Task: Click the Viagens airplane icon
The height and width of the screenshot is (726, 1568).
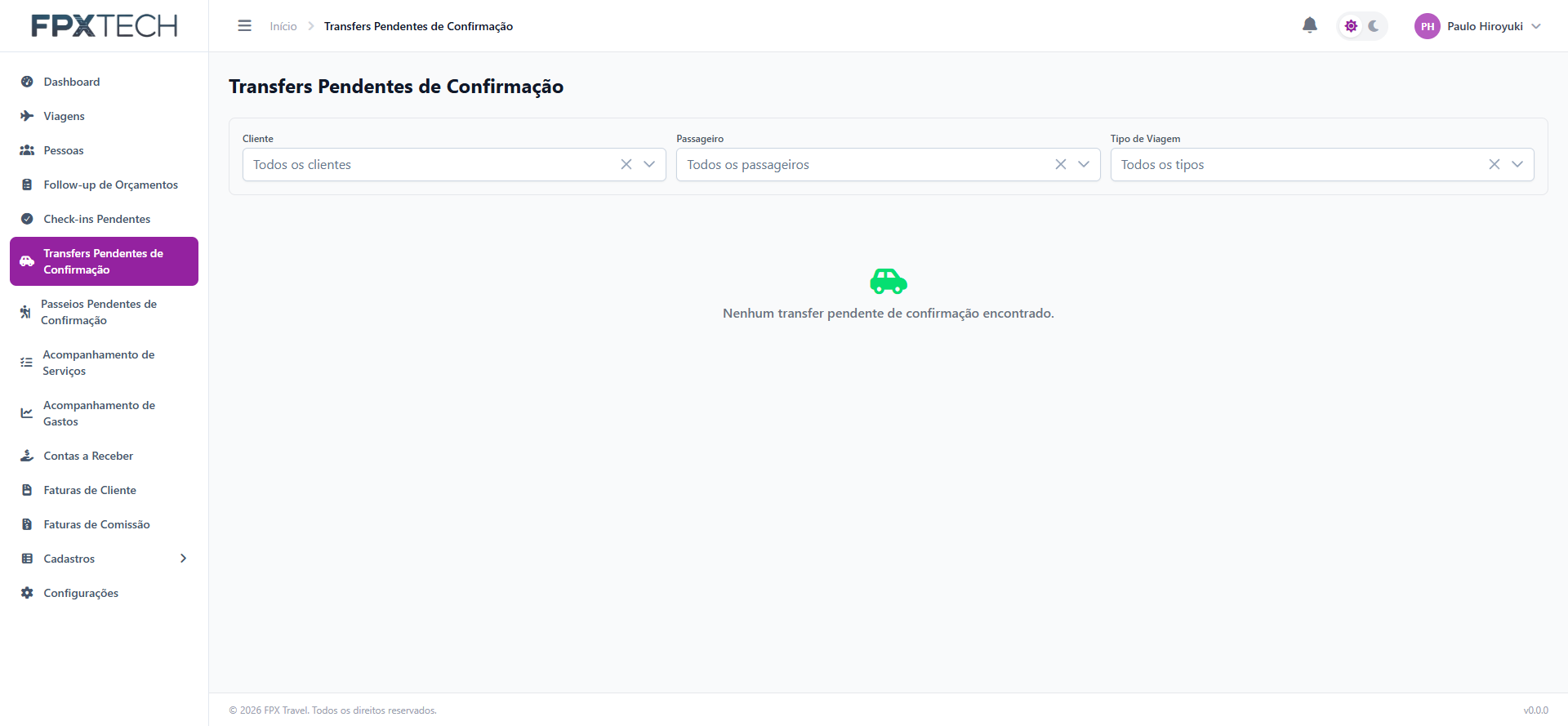Action: click(27, 116)
